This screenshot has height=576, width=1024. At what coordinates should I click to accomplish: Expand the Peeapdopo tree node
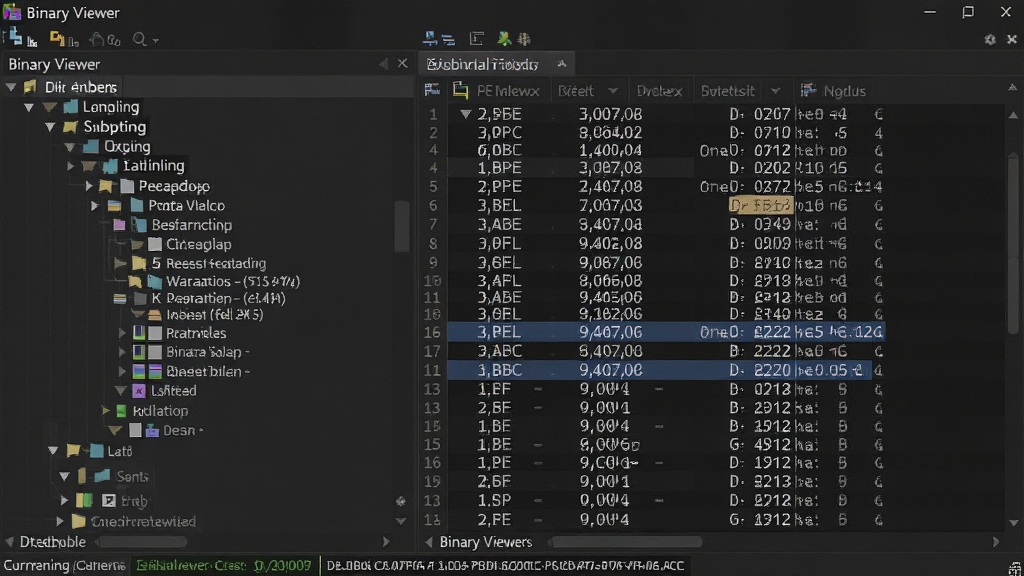click(89, 186)
